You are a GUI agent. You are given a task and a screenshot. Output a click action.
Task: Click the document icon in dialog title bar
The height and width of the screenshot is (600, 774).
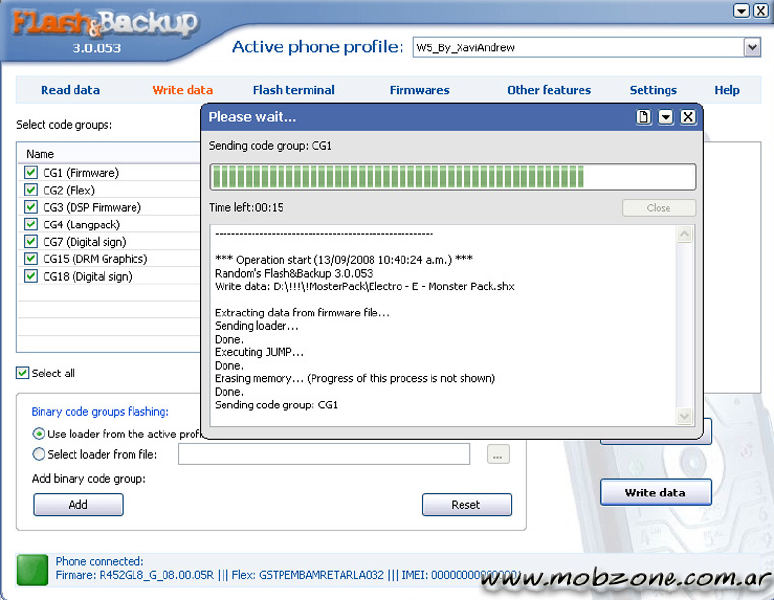click(x=644, y=117)
